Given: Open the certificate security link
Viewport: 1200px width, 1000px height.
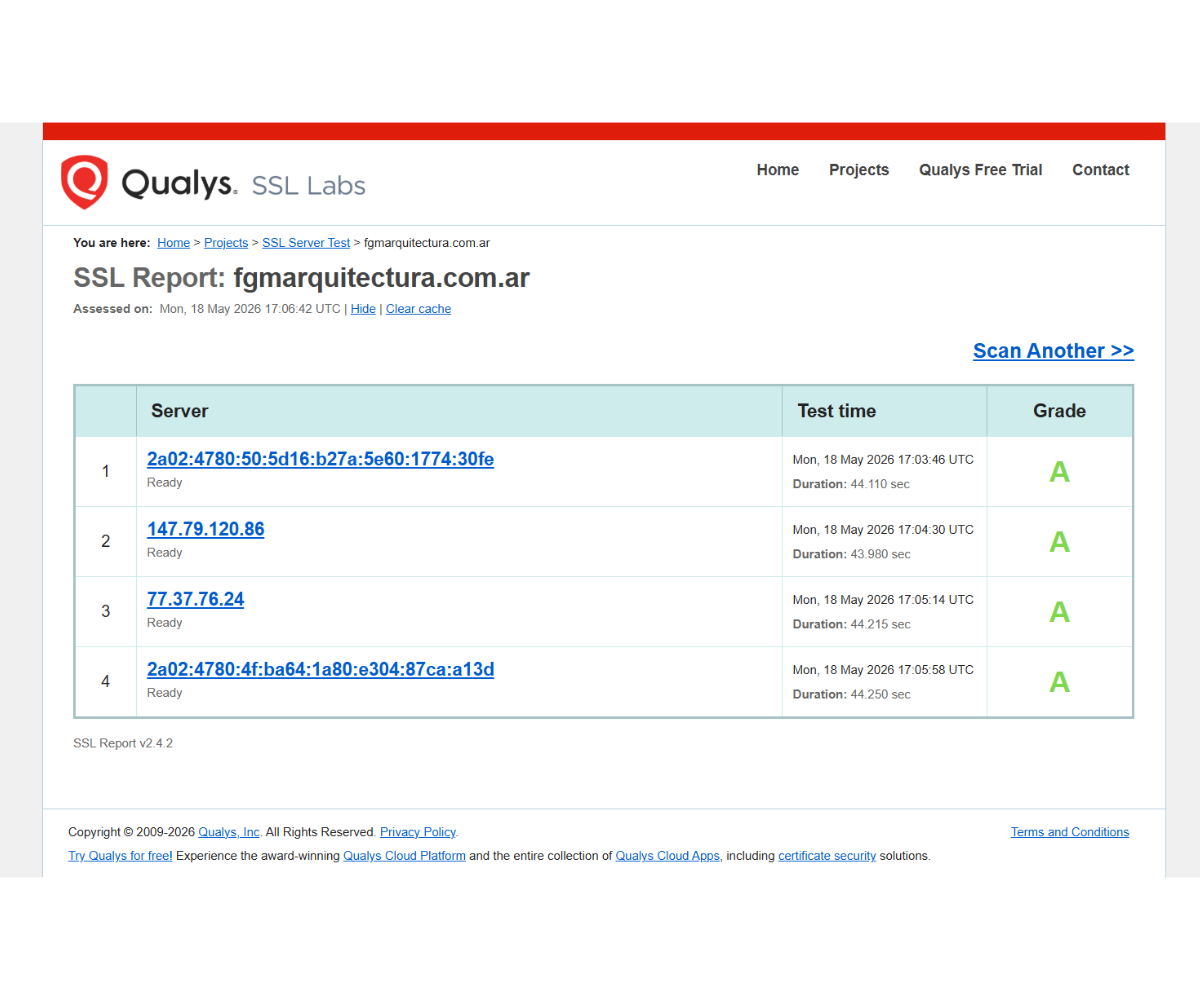Looking at the screenshot, I should [x=827, y=856].
